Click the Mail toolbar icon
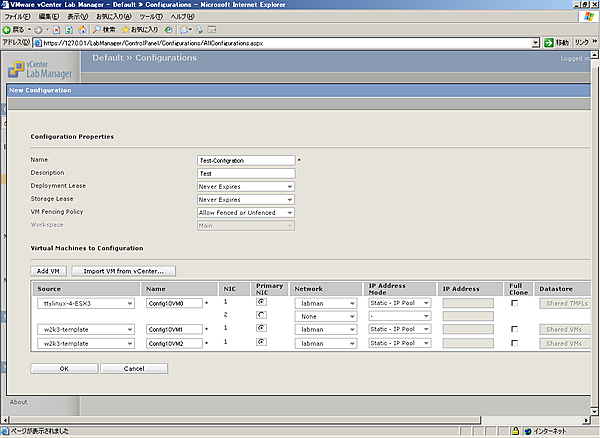The height and width of the screenshot is (438, 600). point(186,30)
